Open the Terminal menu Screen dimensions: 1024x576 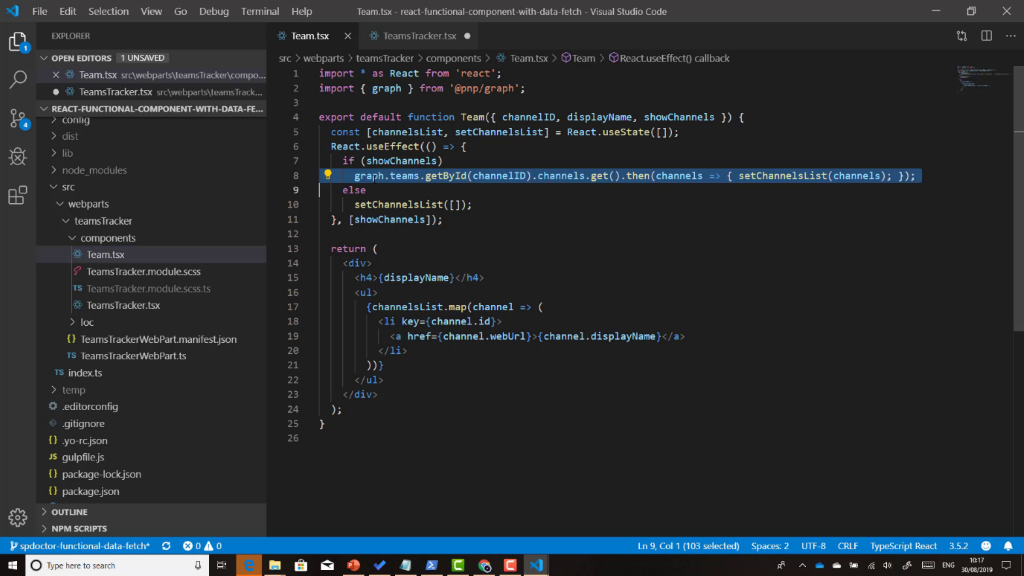[x=260, y=11]
